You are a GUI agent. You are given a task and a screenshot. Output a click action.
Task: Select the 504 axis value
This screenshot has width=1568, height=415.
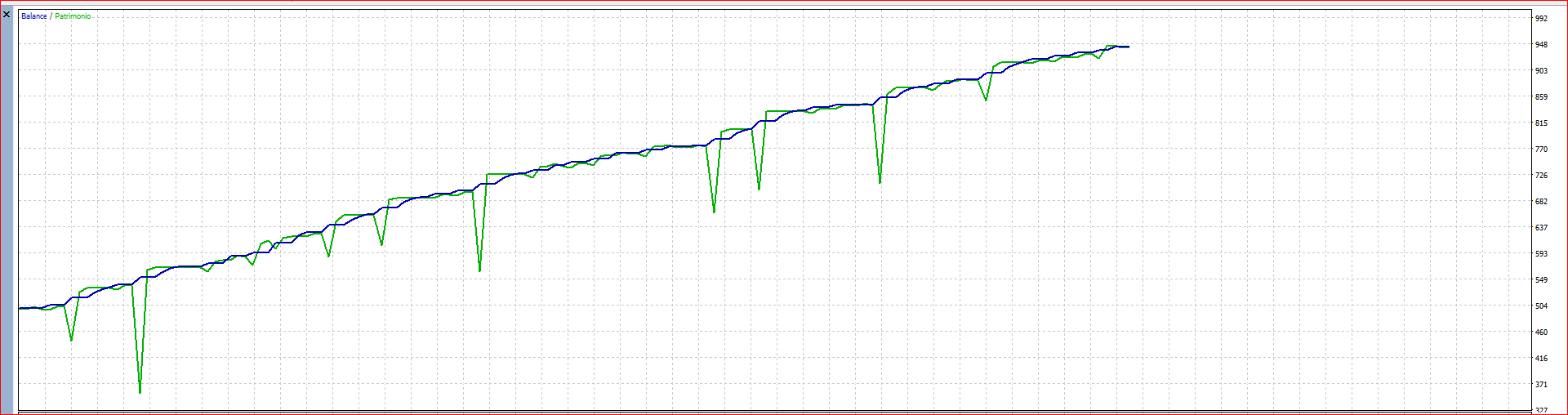(x=1541, y=306)
